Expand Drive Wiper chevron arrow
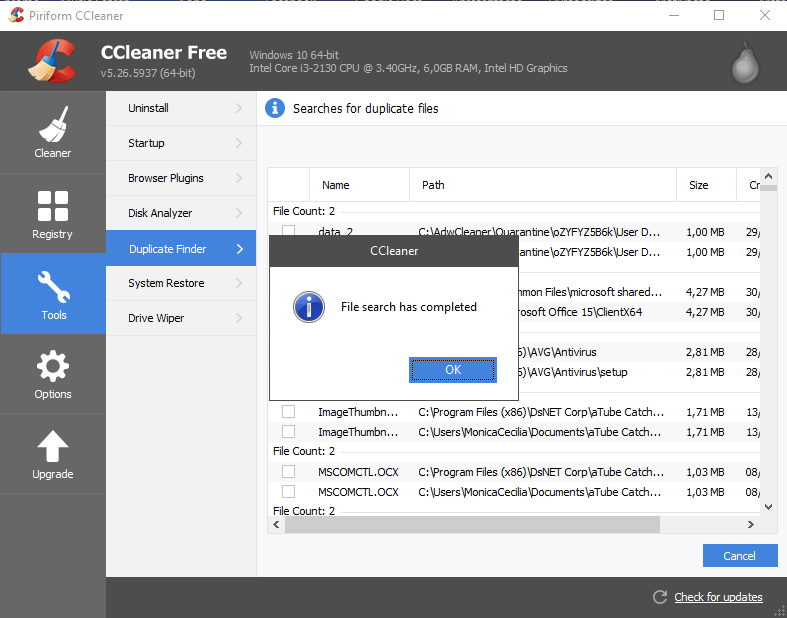 click(239, 318)
